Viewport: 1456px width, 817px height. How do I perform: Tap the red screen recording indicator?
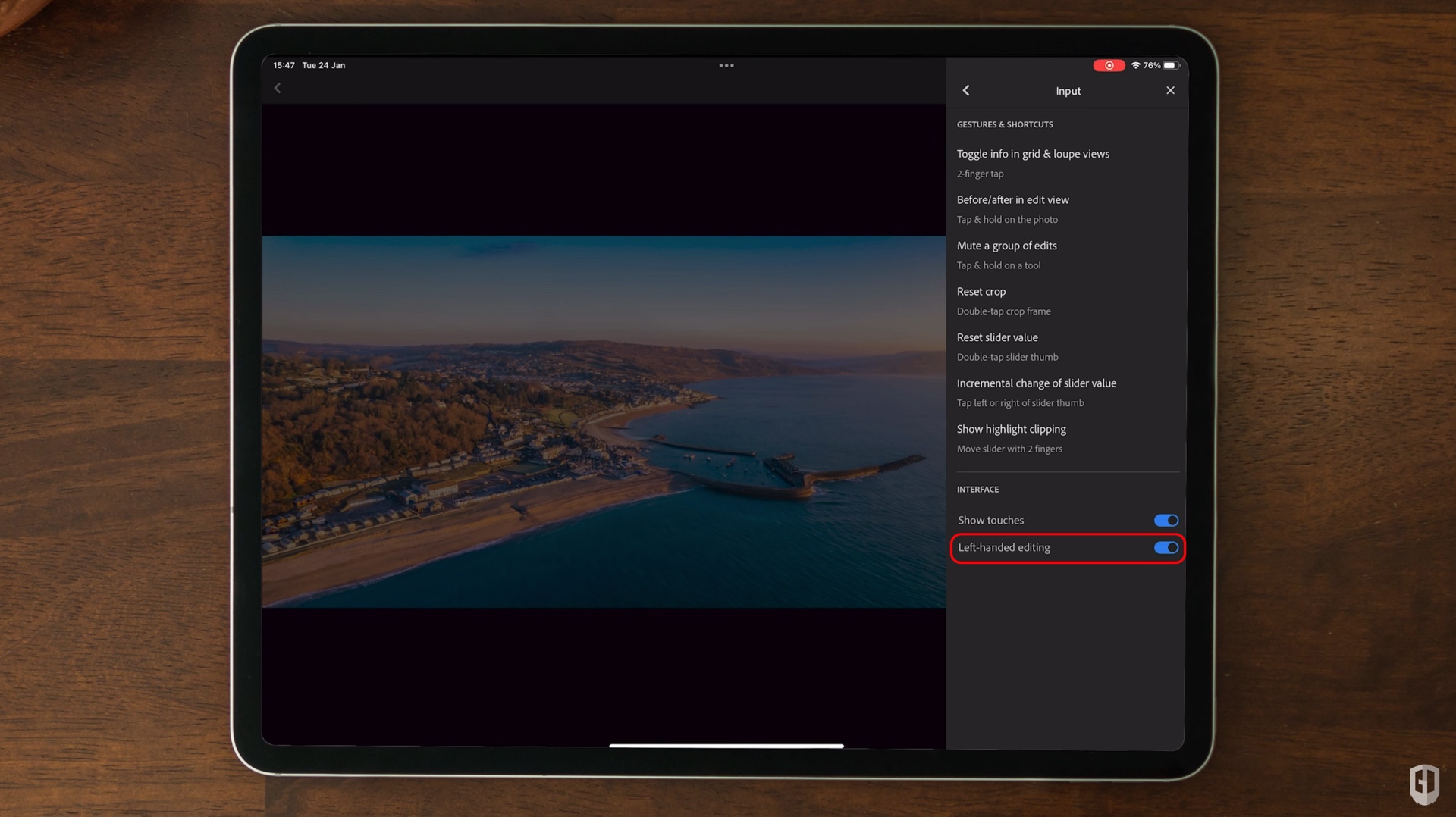(x=1108, y=66)
